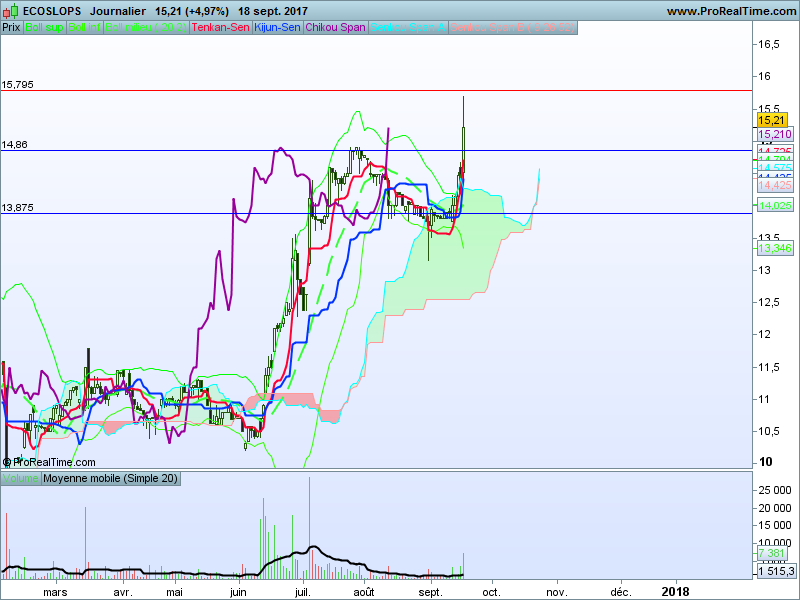Select the Volume label in lower panel
This screenshot has width=800, height=600.
[x=20, y=479]
